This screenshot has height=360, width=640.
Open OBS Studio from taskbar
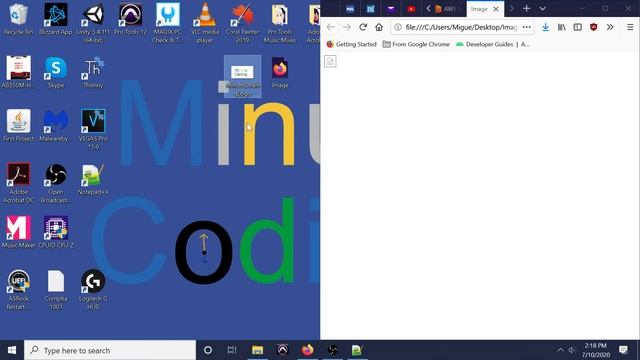[333, 350]
